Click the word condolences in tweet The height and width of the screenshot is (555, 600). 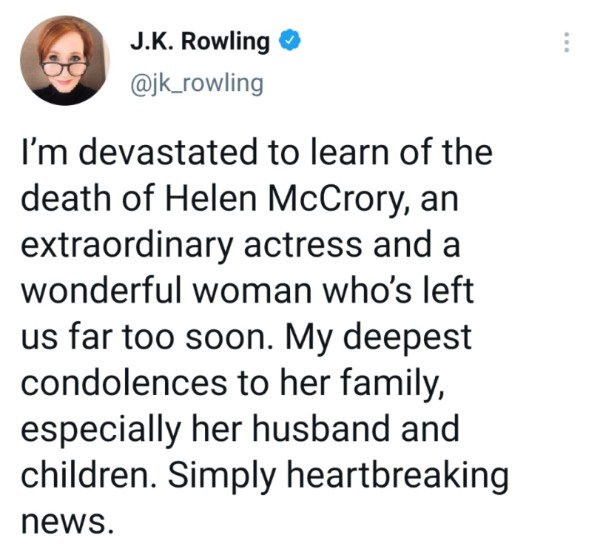(x=124, y=383)
